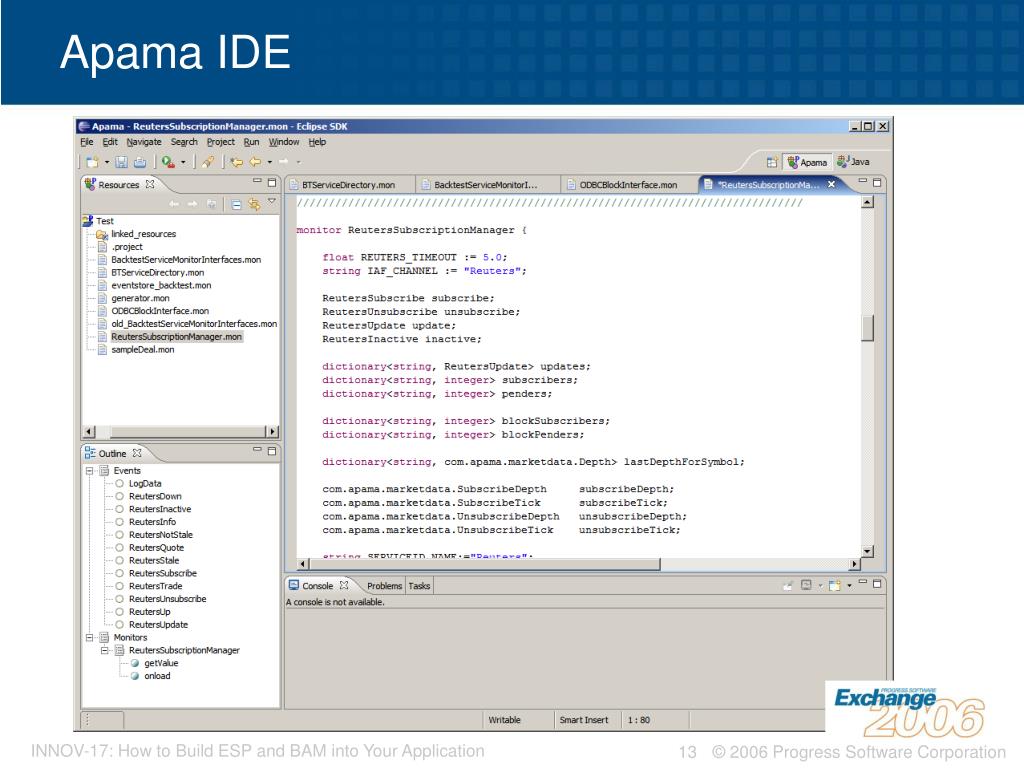Open the Resources view menu triangle

pyautogui.click(x=272, y=201)
